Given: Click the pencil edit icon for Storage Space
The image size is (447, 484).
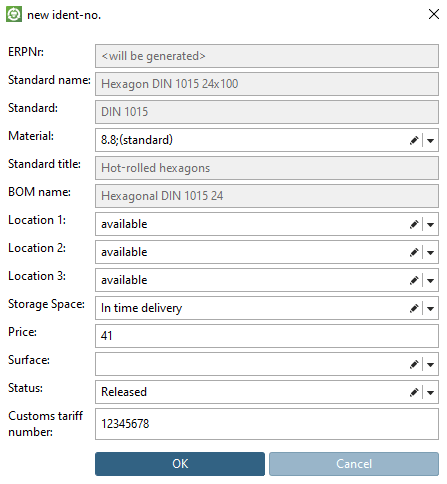Looking at the screenshot, I should pos(414,308).
